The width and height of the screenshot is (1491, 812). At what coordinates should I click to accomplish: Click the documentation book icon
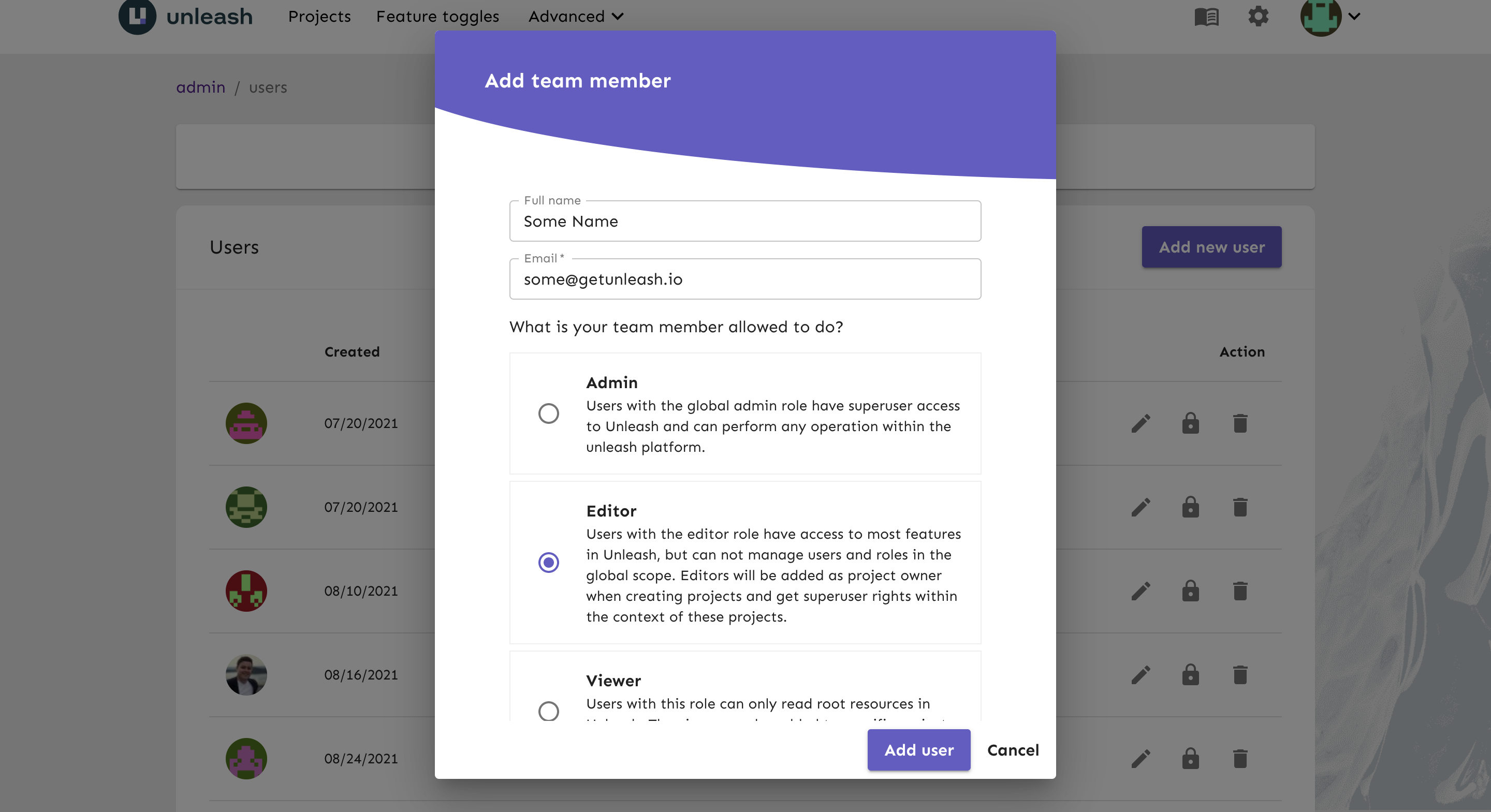point(1206,17)
